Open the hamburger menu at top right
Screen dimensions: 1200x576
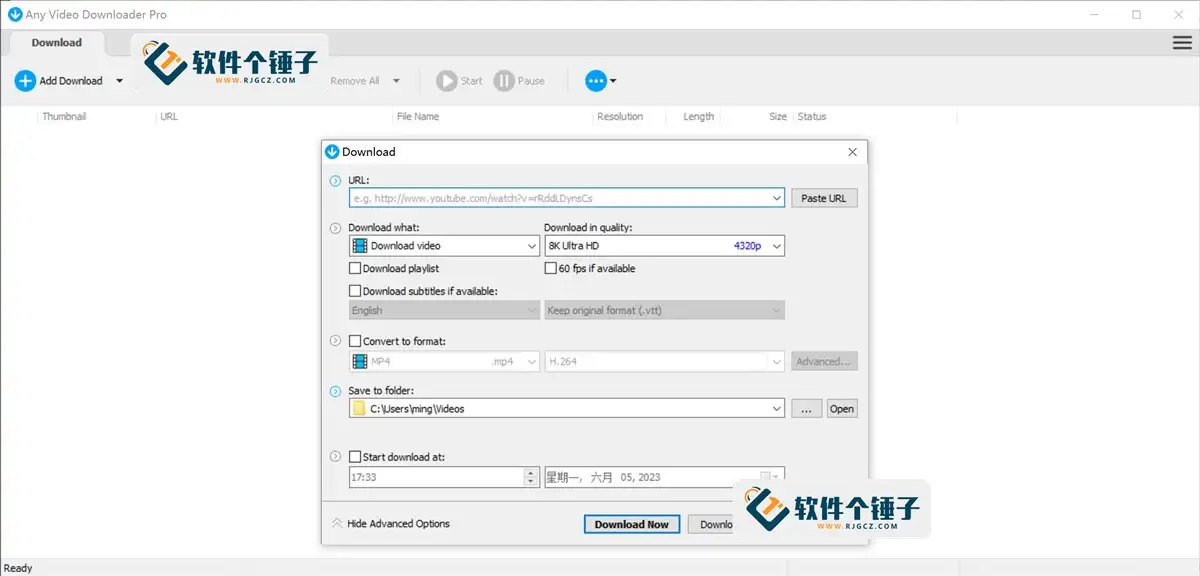click(1181, 43)
